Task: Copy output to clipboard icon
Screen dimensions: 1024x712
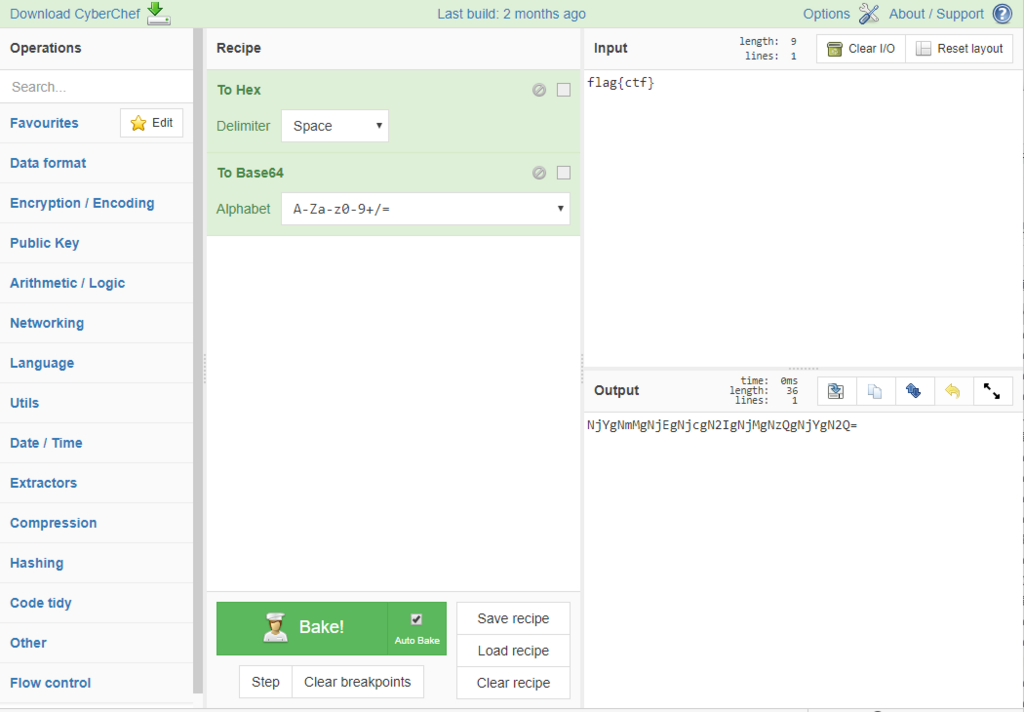Action: pyautogui.click(x=875, y=391)
